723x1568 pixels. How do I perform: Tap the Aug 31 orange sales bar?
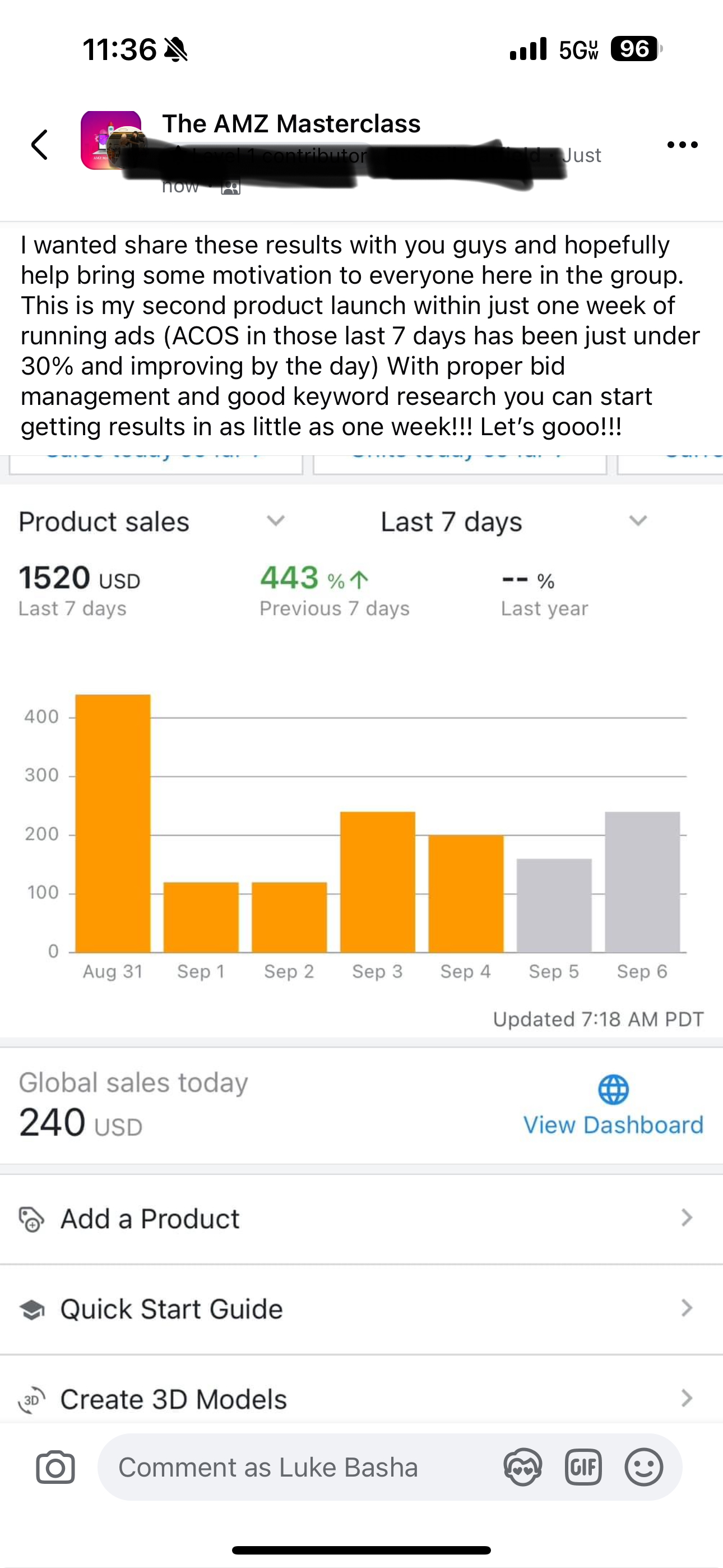[113, 823]
